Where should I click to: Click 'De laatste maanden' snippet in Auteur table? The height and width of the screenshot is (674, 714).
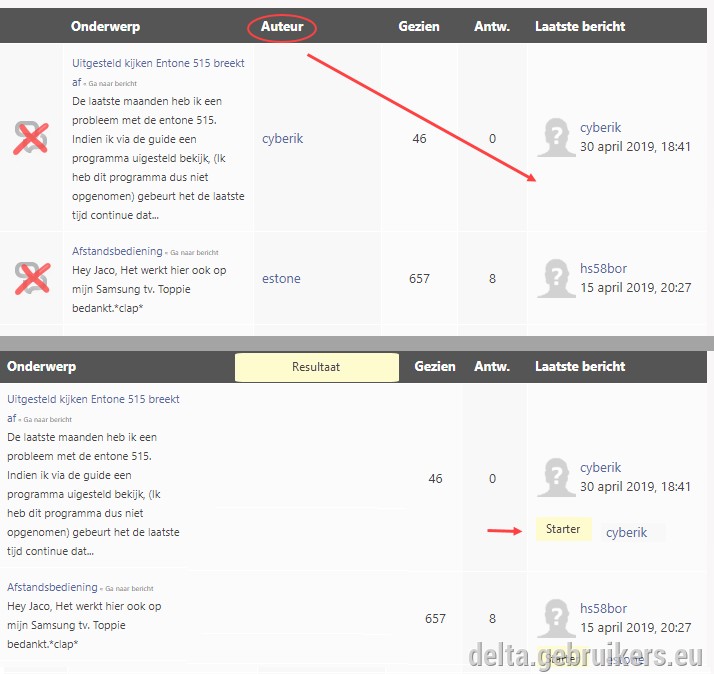tap(158, 158)
